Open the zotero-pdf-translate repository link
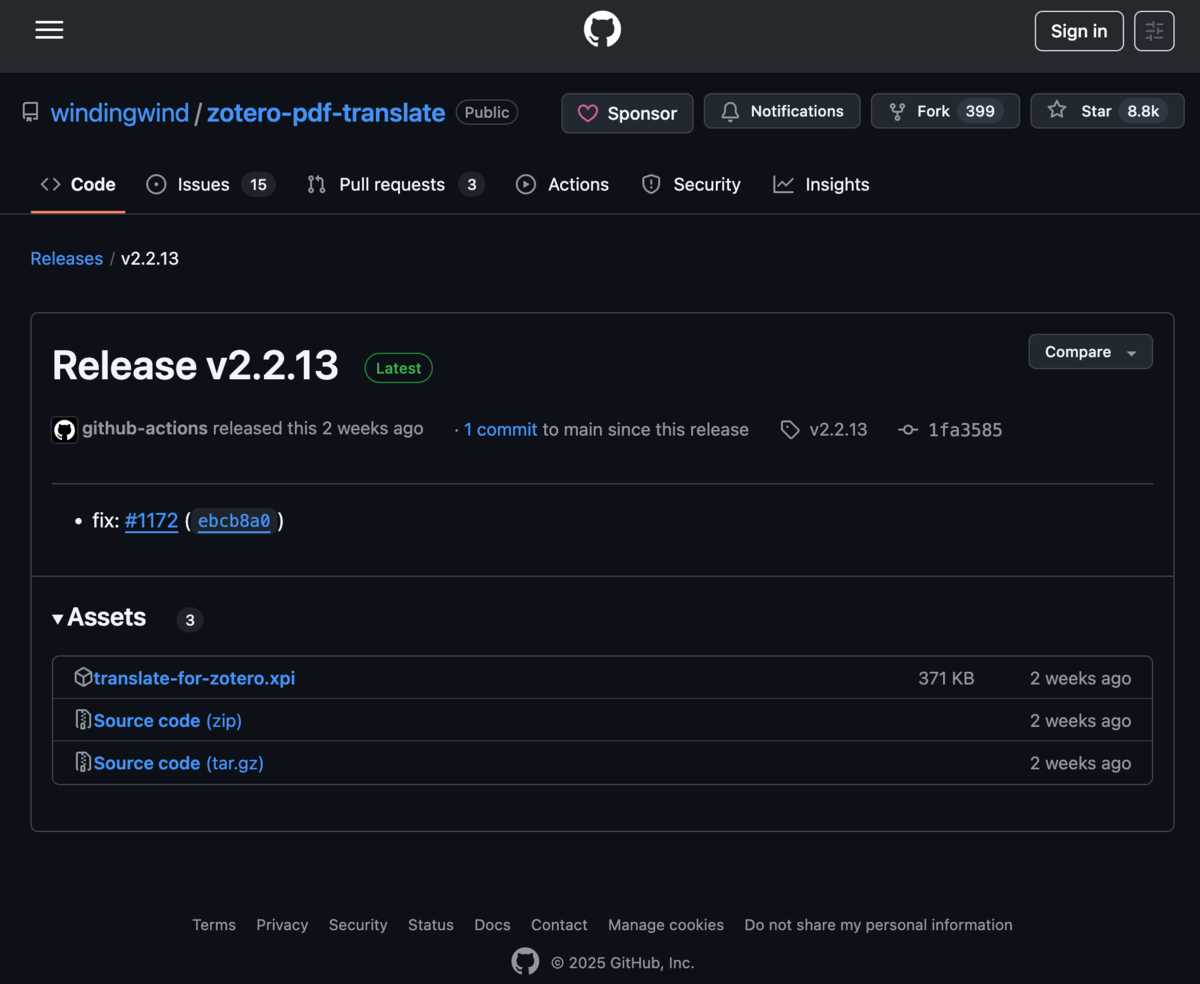This screenshot has height=984, width=1200. click(326, 113)
